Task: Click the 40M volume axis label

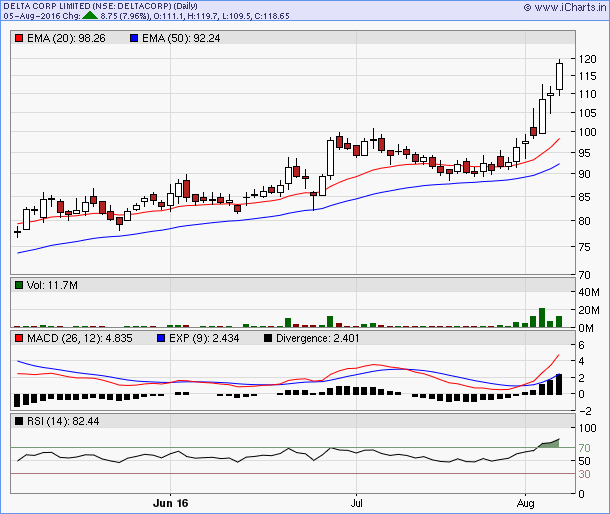Action: click(x=589, y=292)
